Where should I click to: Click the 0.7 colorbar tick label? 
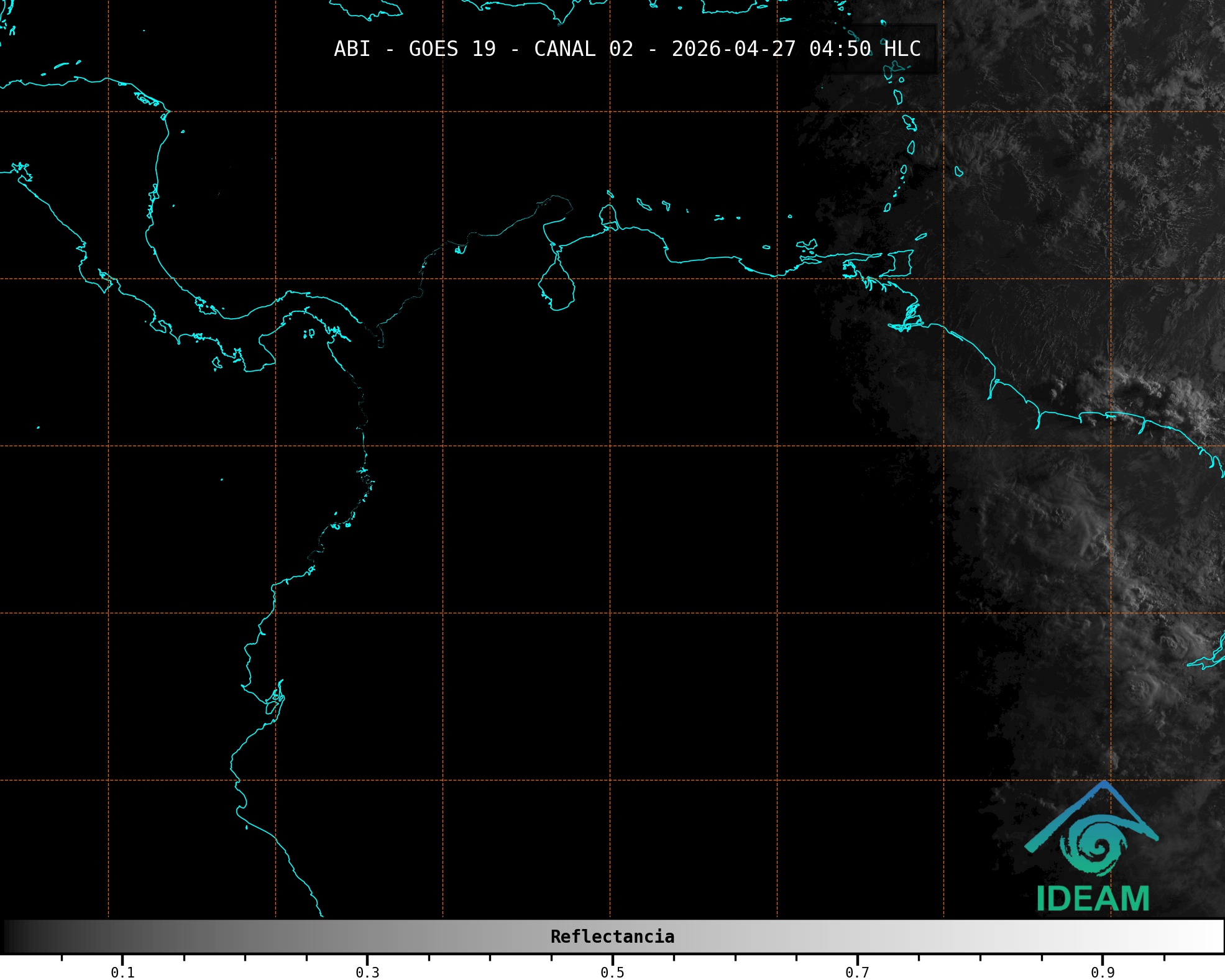(857, 973)
